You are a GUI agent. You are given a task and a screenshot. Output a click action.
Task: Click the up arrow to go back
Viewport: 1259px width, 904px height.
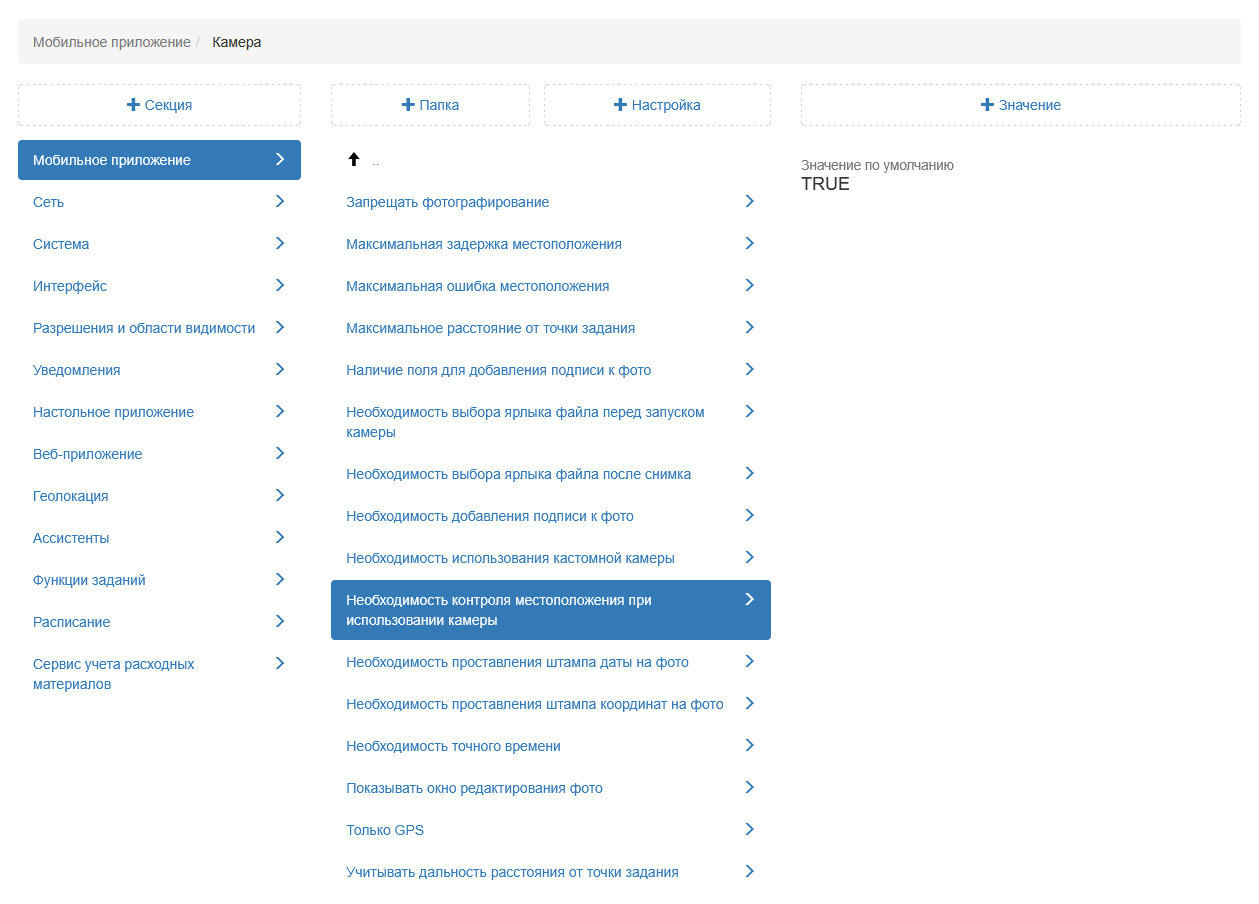pos(353,160)
